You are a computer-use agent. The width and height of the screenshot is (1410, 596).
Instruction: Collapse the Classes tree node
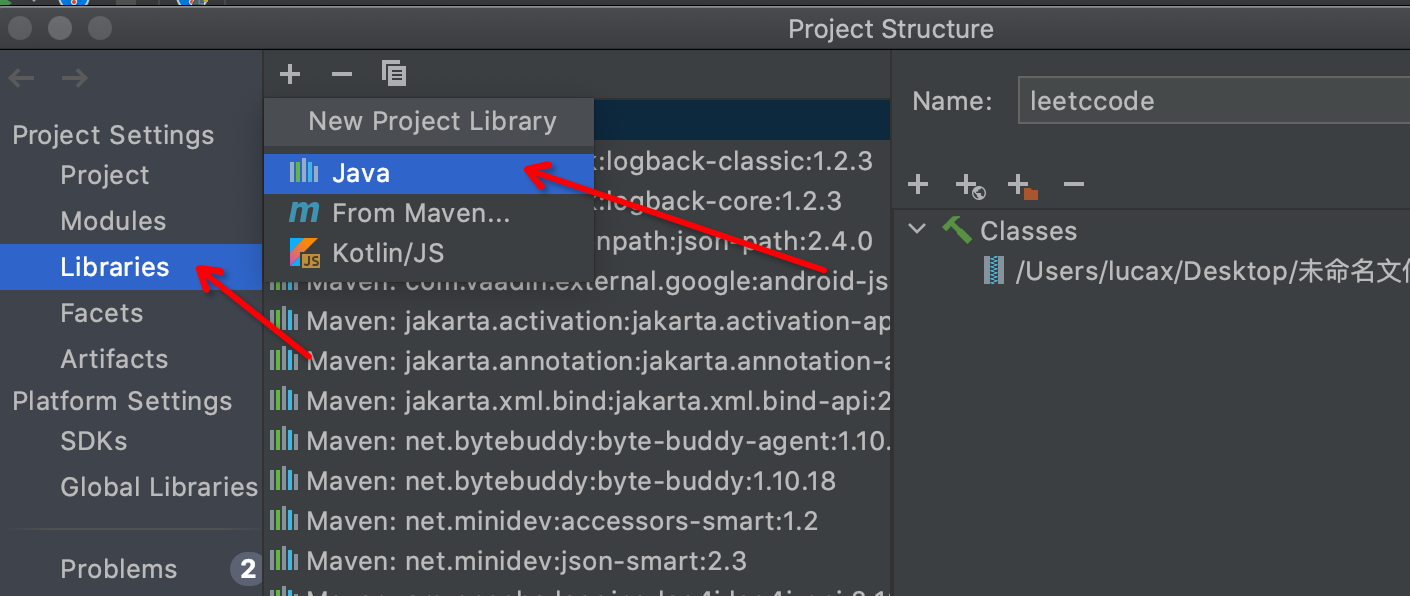pos(917,231)
